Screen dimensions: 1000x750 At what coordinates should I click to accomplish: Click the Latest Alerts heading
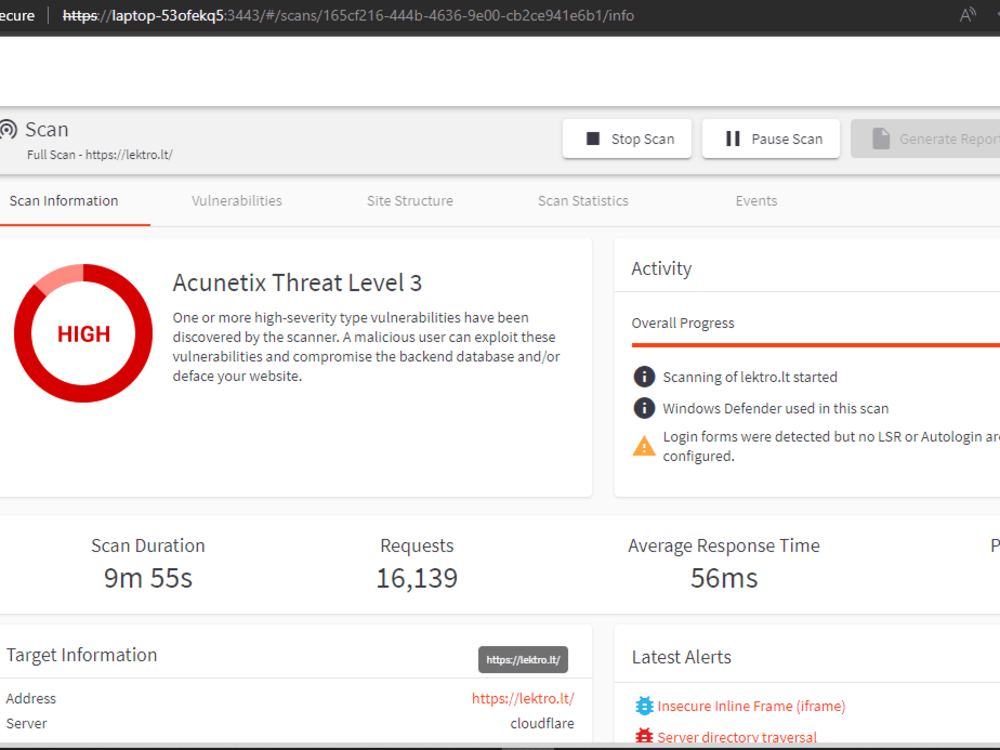[681, 657]
